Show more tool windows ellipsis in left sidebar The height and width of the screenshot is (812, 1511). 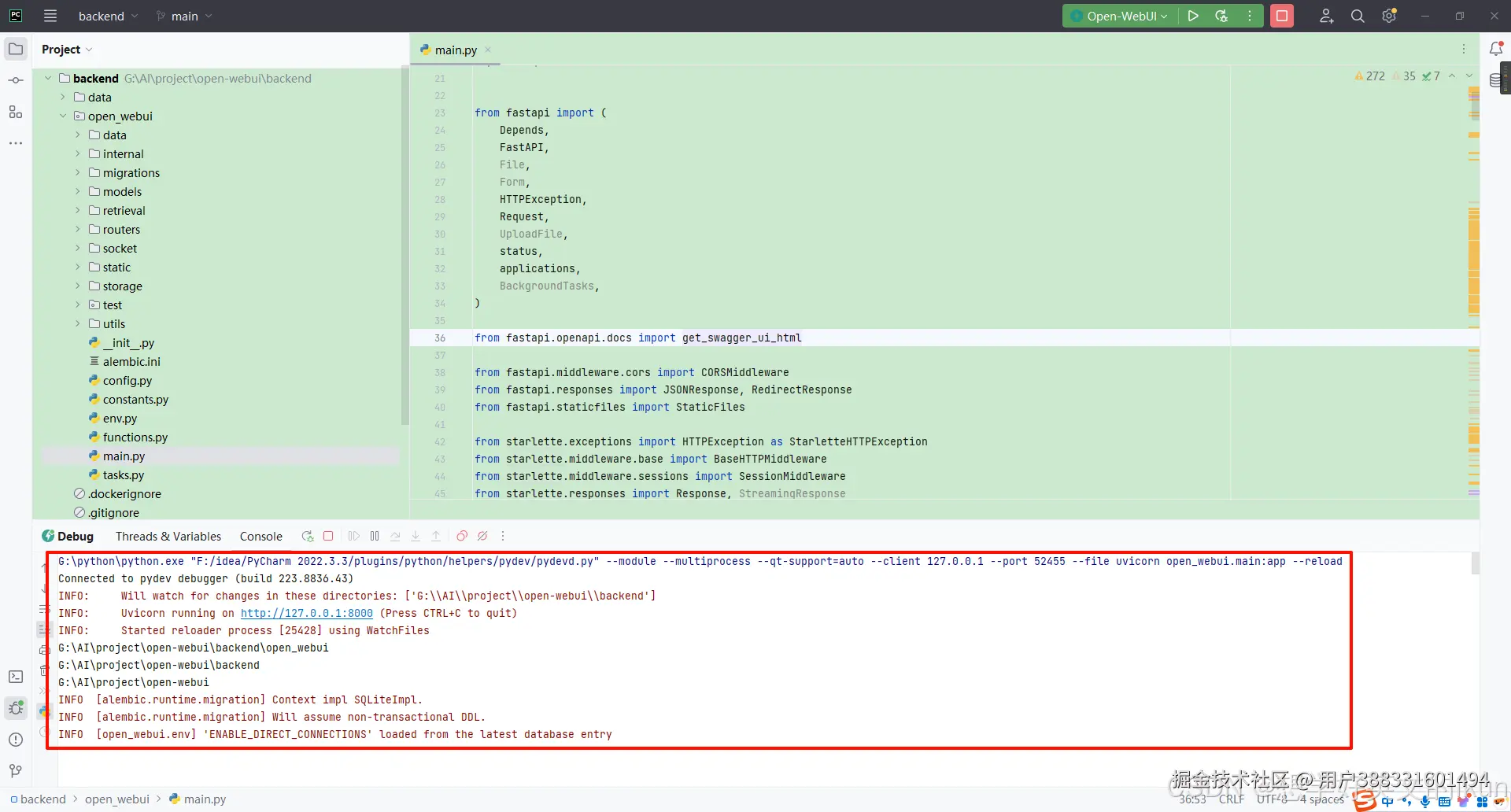click(x=16, y=143)
